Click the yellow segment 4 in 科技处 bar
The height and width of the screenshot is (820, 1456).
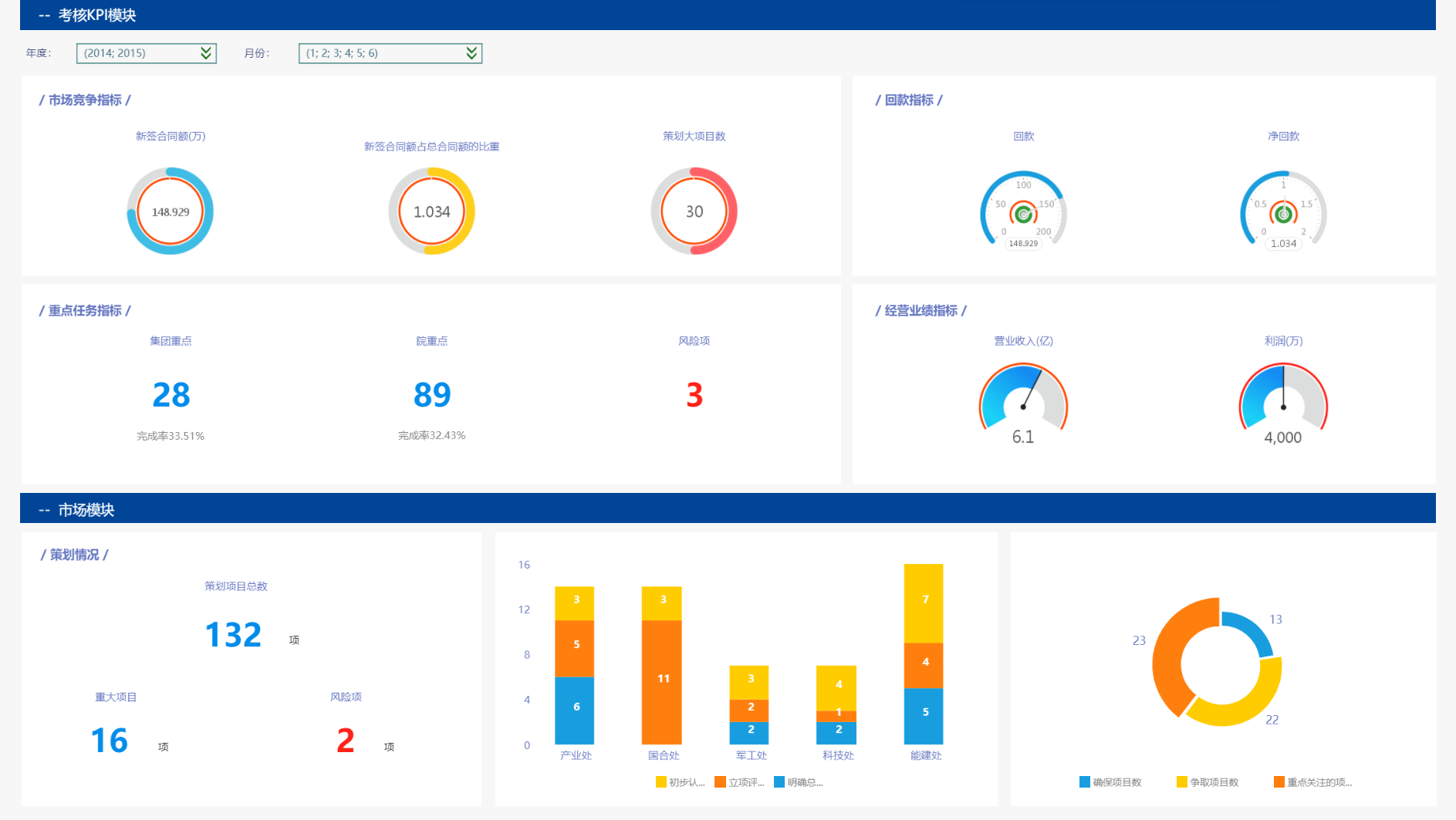click(x=836, y=688)
